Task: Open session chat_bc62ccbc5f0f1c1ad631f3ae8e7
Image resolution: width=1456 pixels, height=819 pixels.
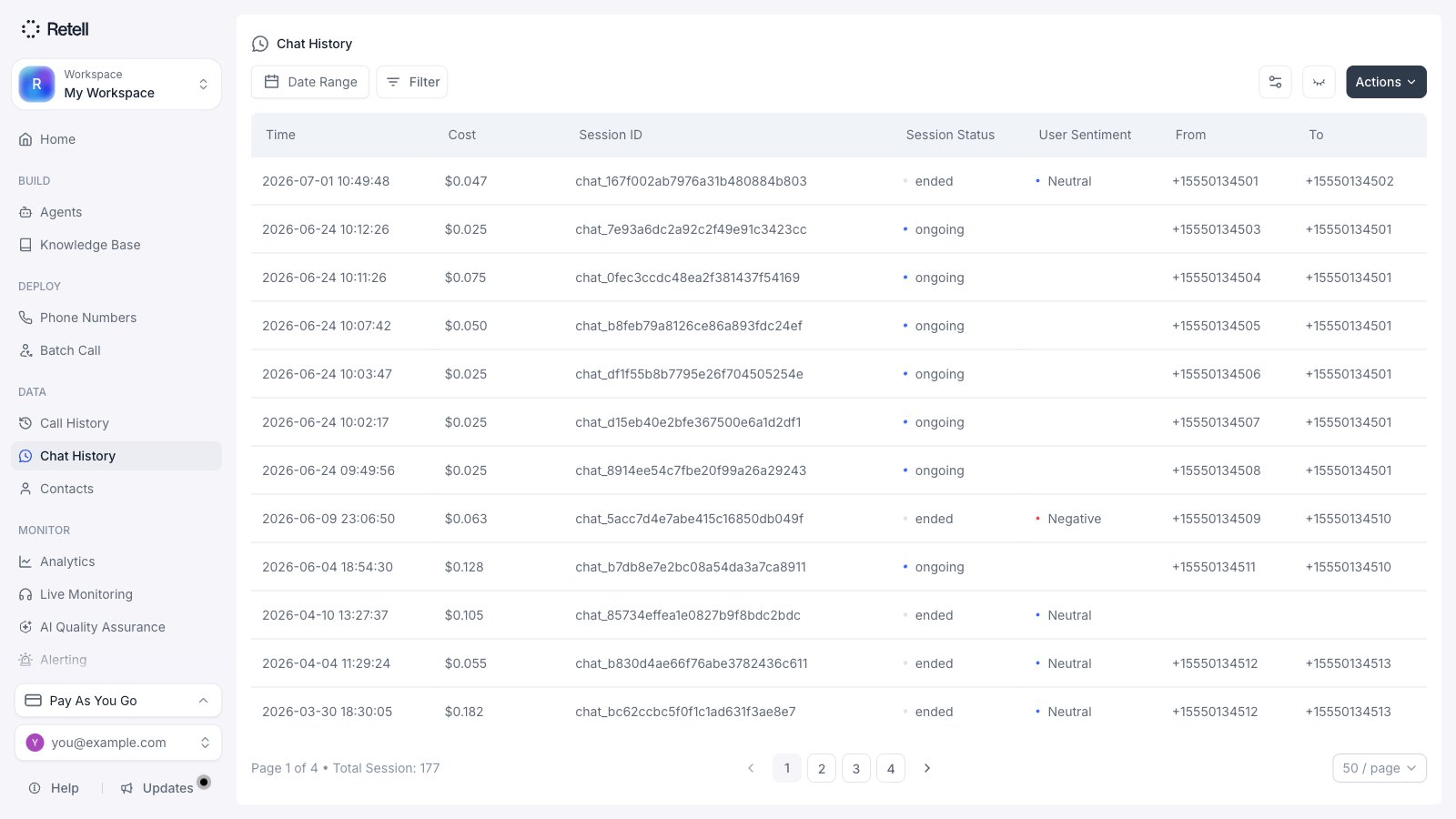Action: coord(685,712)
